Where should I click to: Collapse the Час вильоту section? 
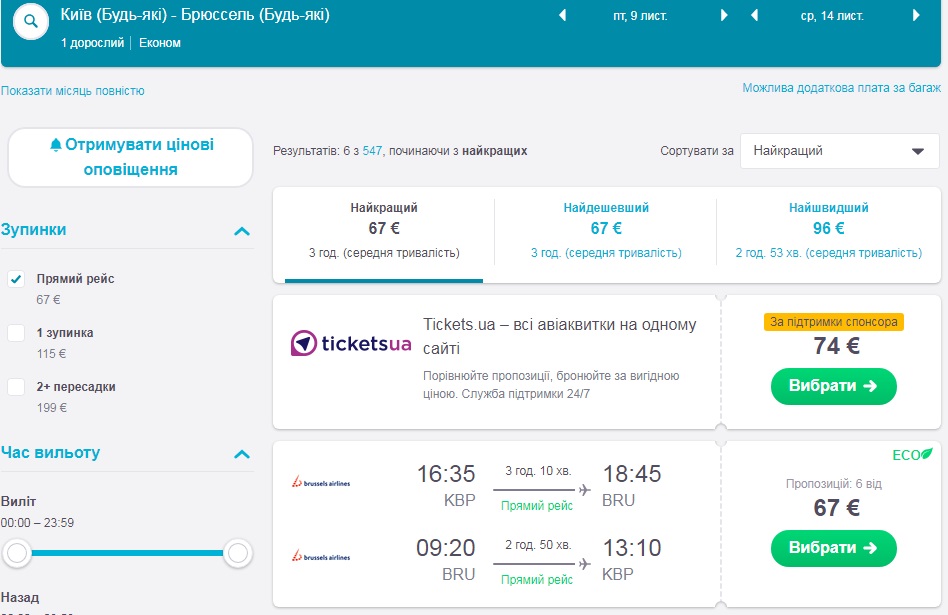pos(241,454)
